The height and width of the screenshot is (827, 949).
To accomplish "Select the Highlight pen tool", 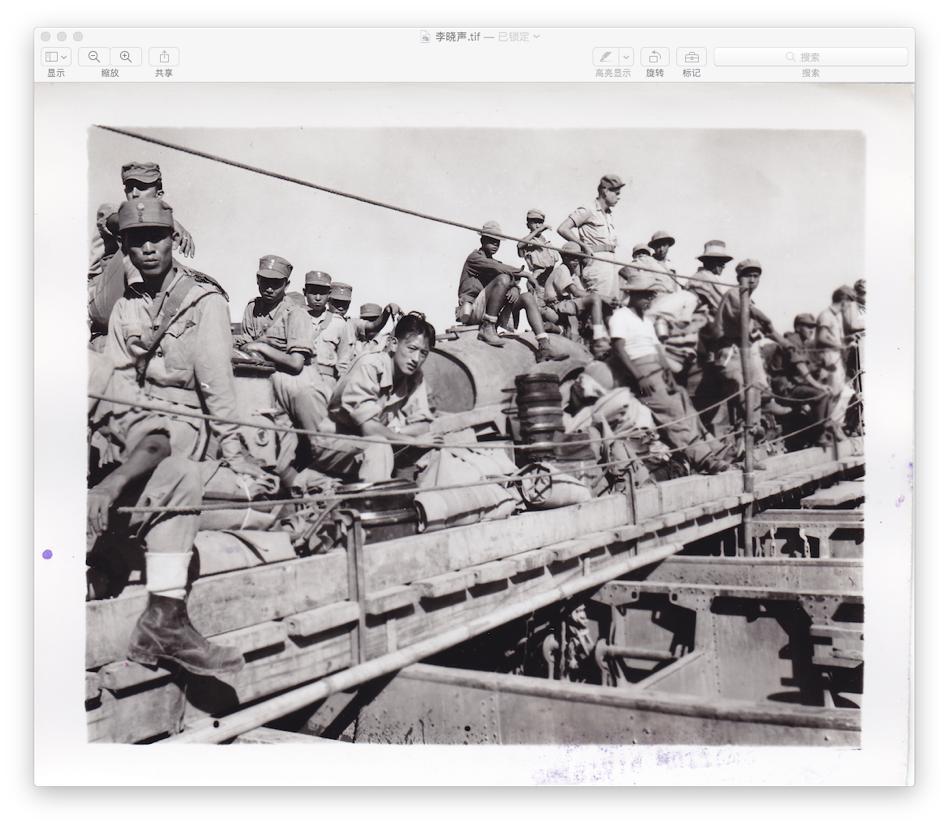I will [x=606, y=57].
